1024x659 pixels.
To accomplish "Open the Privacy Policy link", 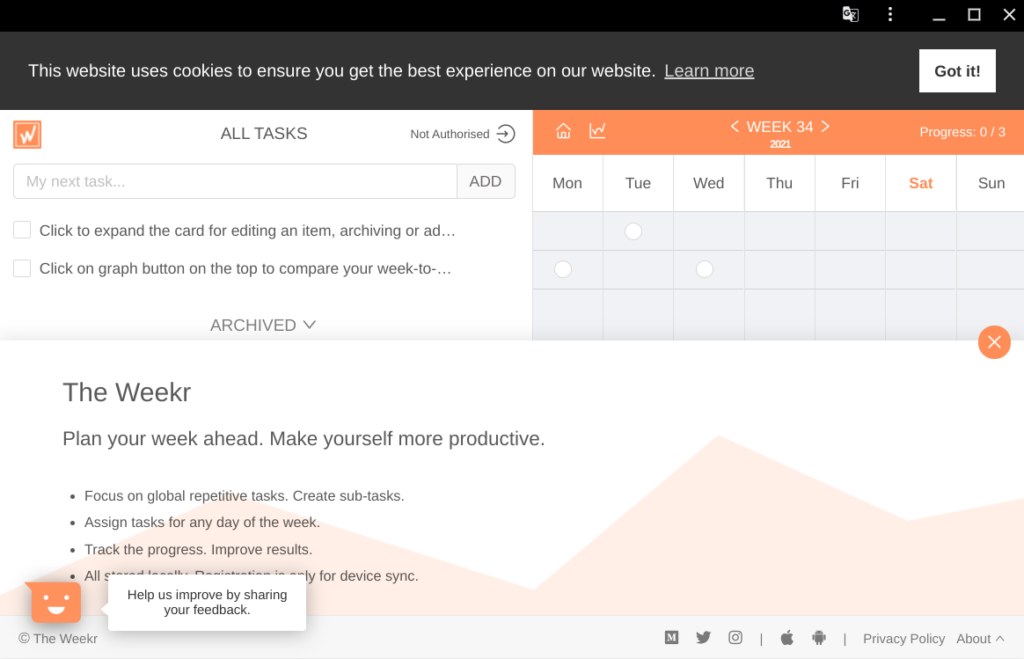I will point(904,639).
